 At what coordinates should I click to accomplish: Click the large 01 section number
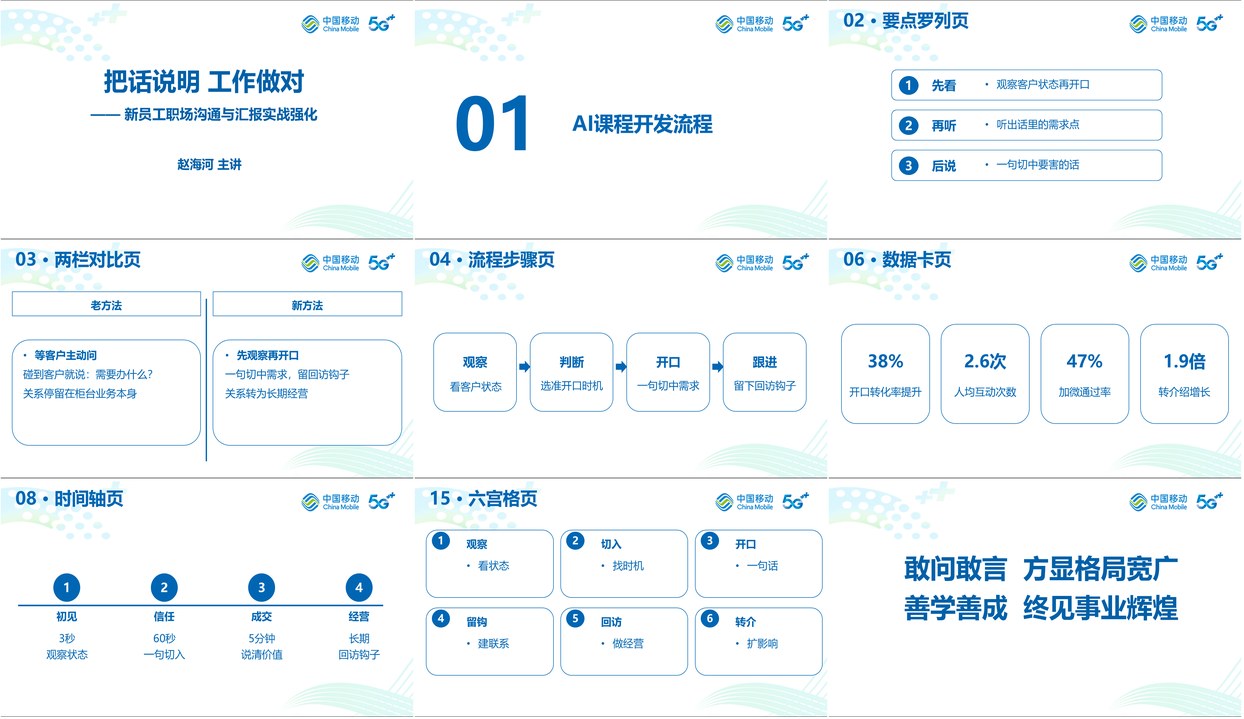492,126
